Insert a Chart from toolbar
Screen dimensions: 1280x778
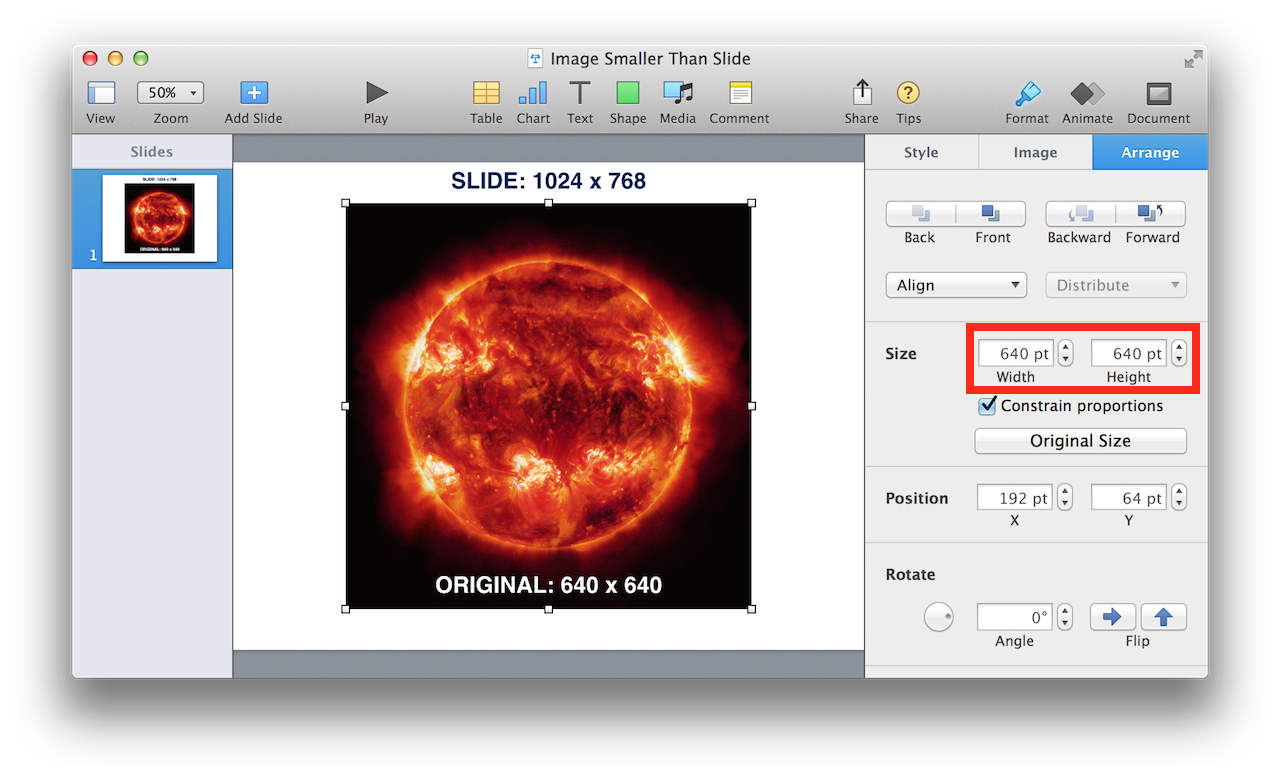[x=533, y=93]
